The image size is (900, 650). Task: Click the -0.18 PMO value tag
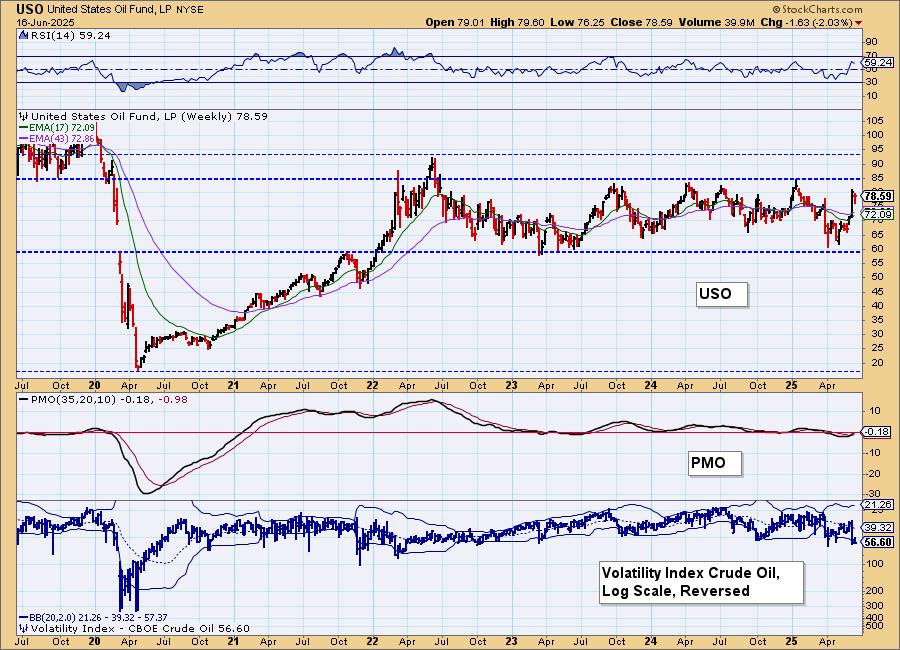coord(877,432)
